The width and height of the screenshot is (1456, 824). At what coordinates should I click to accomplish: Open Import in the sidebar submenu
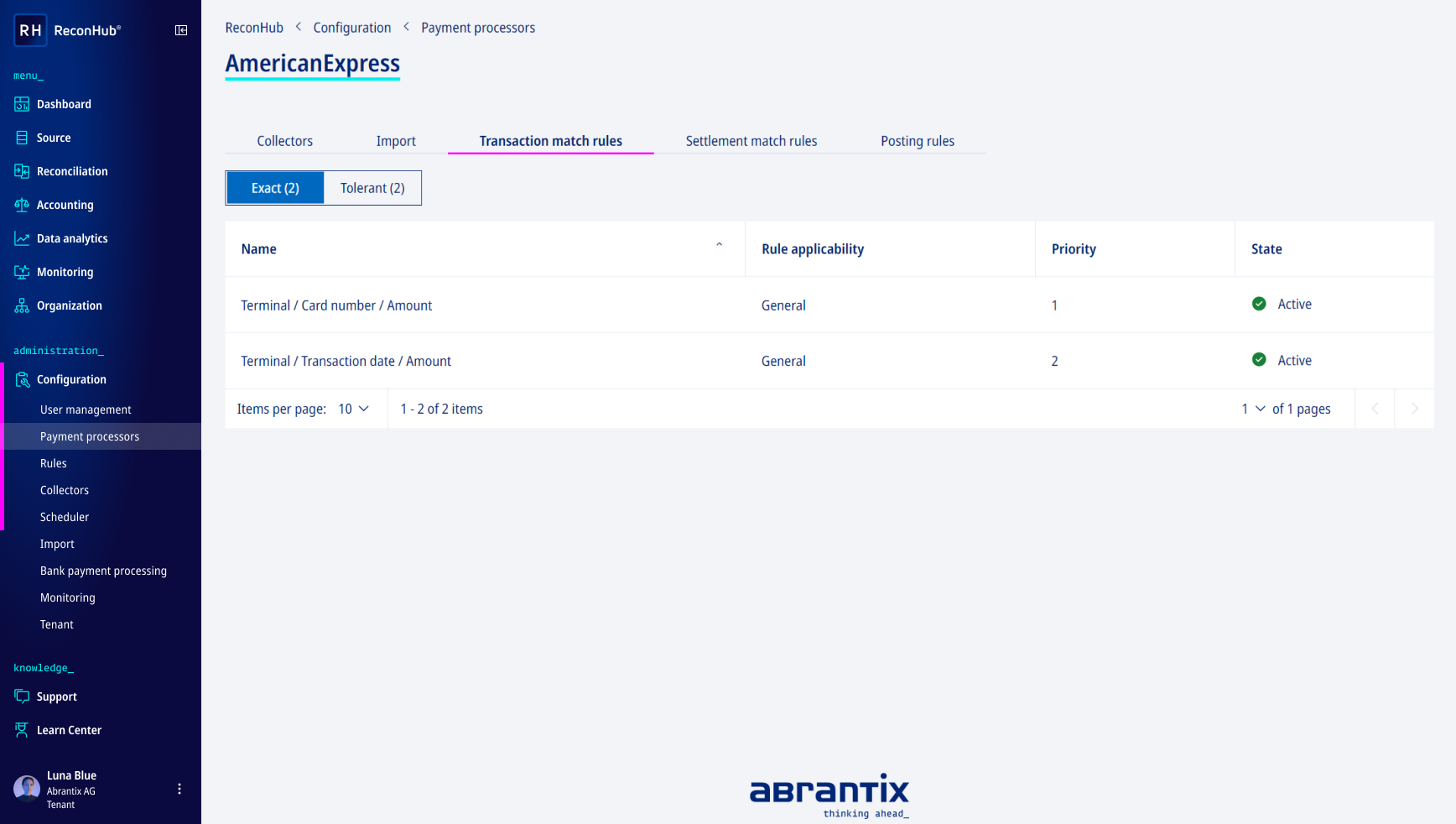click(57, 544)
